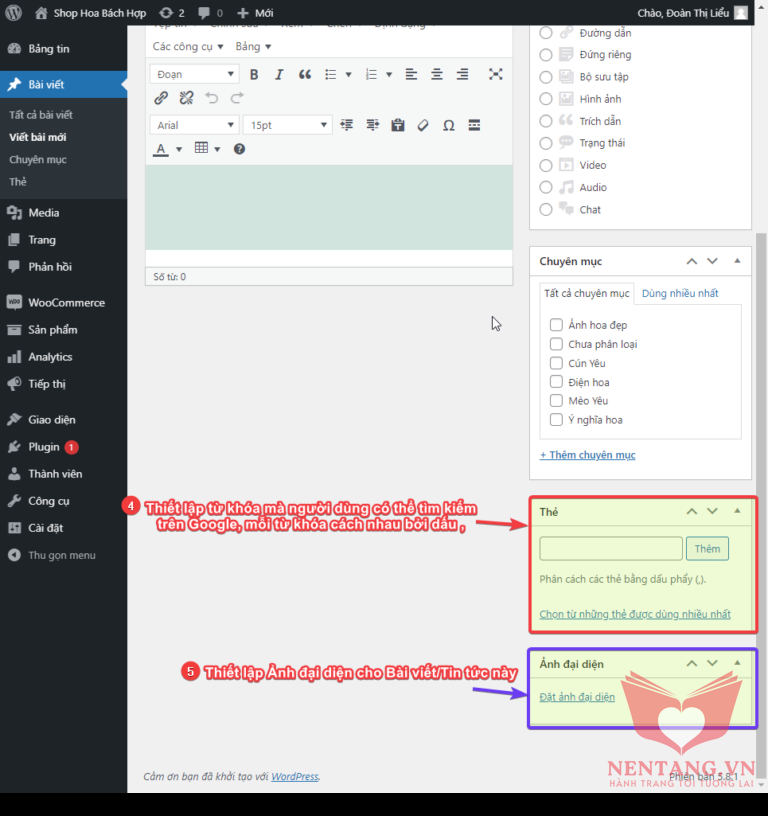Check the Ảnh hoa đẹp category
Image resolution: width=768 pixels, height=816 pixels.
coord(556,325)
